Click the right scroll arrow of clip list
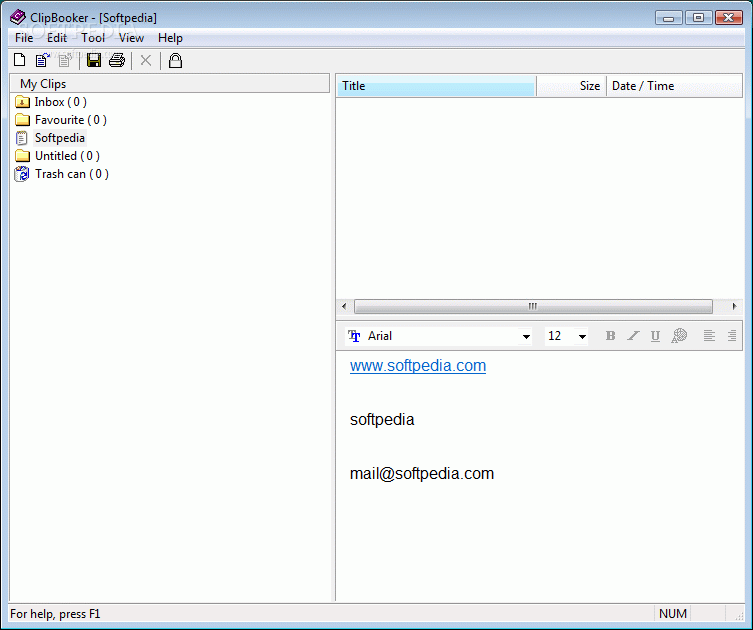This screenshot has height=630, width=753. (x=734, y=306)
